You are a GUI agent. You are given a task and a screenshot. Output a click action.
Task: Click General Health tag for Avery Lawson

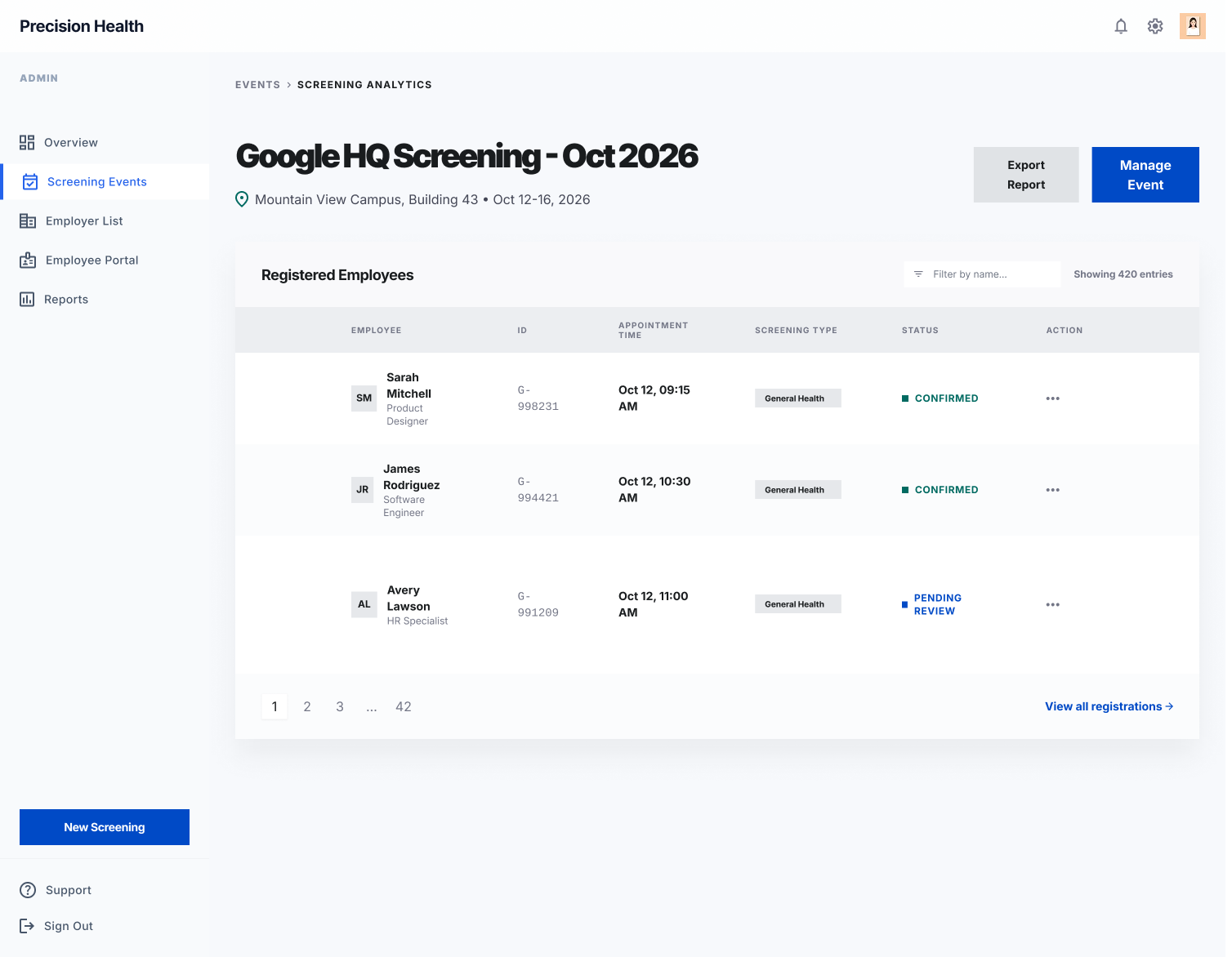click(797, 604)
